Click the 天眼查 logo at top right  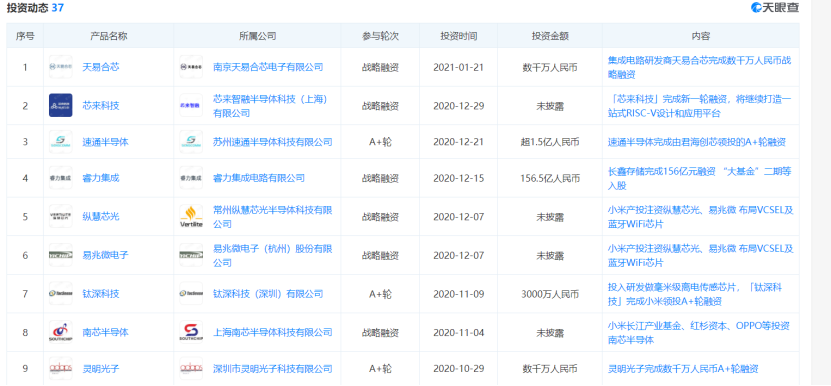click(x=775, y=7)
